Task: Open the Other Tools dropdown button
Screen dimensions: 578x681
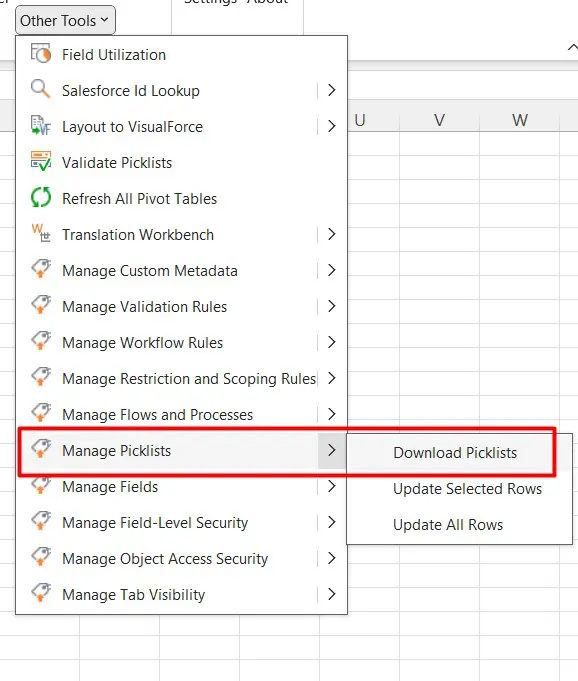Action: coord(65,20)
